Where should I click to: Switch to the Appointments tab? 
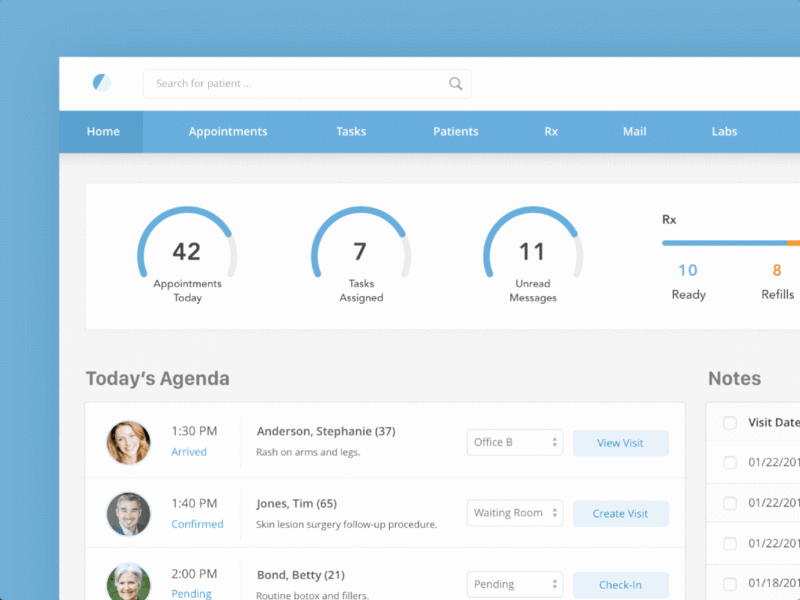(228, 131)
